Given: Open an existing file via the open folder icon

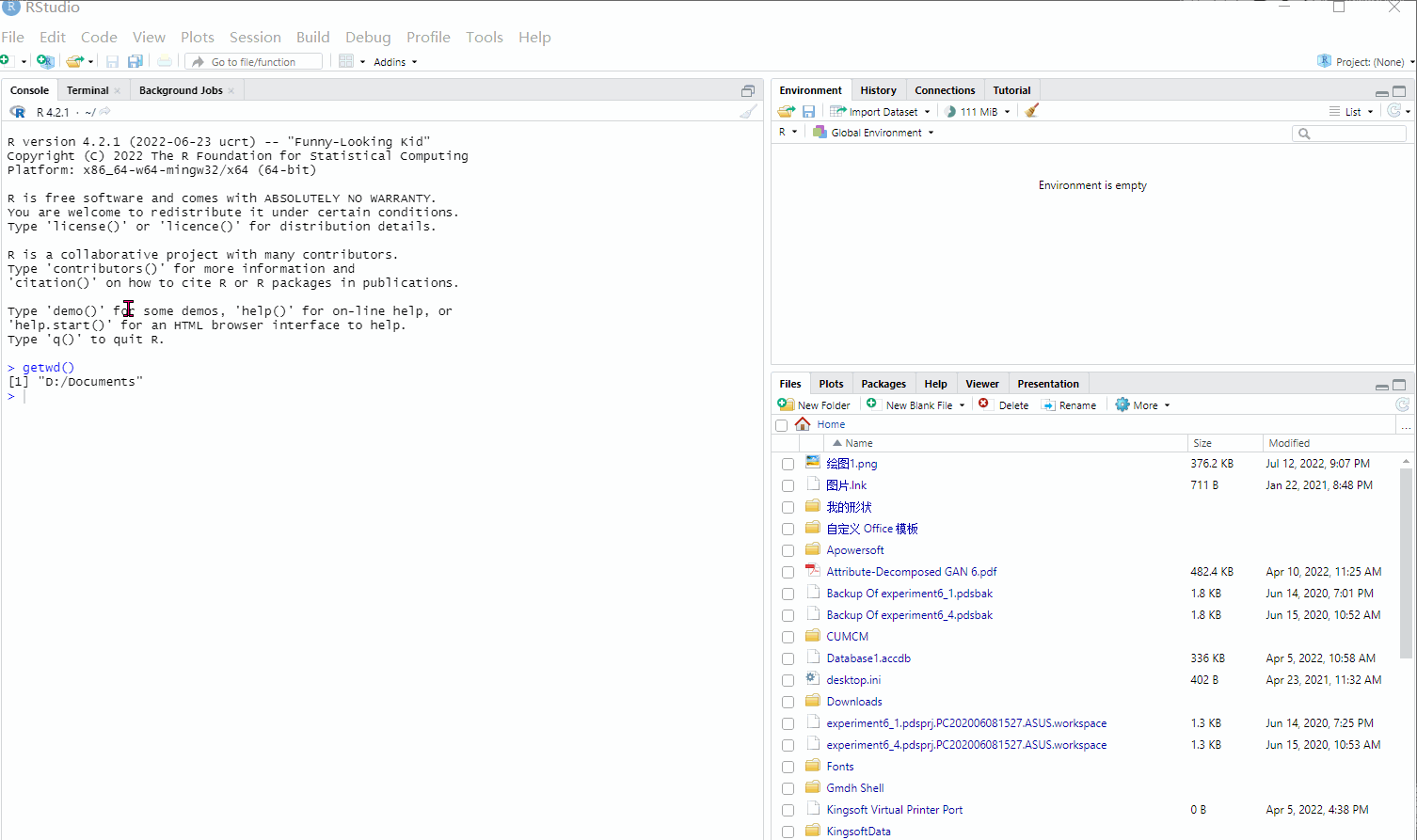Looking at the screenshot, I should click(x=74, y=60).
